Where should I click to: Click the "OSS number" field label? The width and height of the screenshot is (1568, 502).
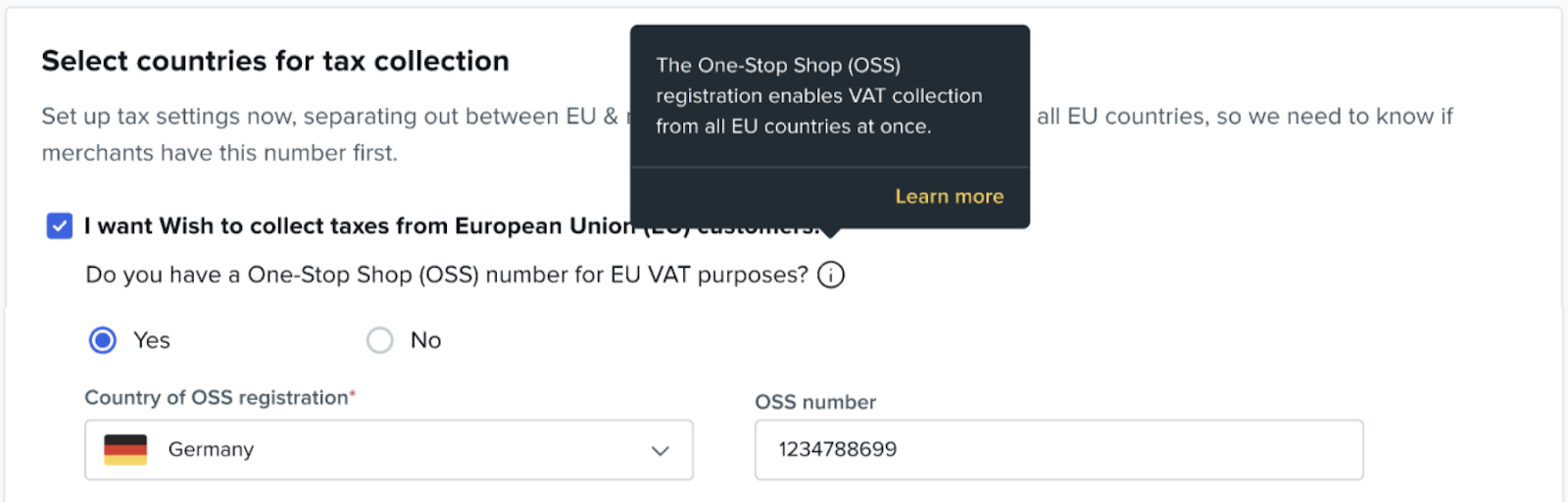click(x=815, y=402)
